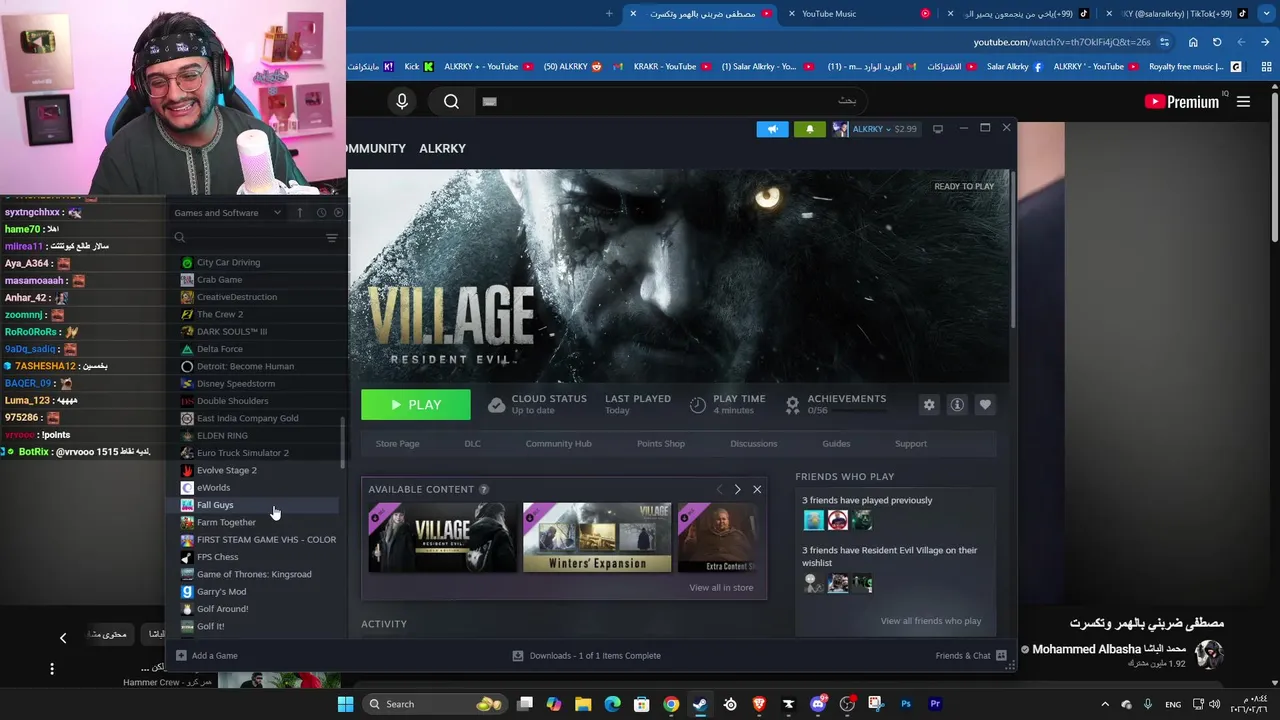1280x720 pixels.
Task: Select ELDEN RING in the game list
Action: click(x=222, y=435)
